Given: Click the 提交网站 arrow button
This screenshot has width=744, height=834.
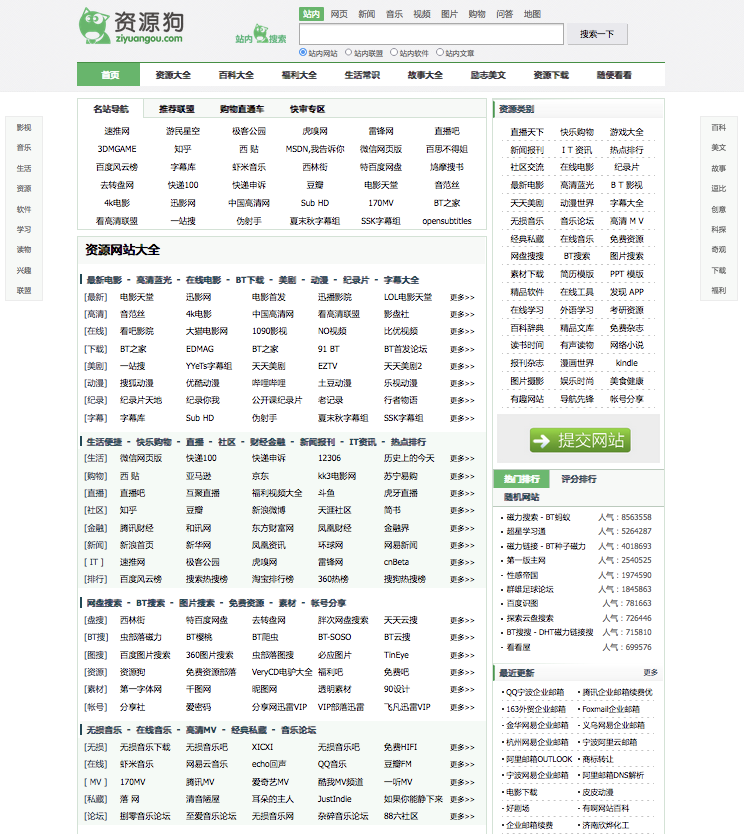Looking at the screenshot, I should click(580, 440).
